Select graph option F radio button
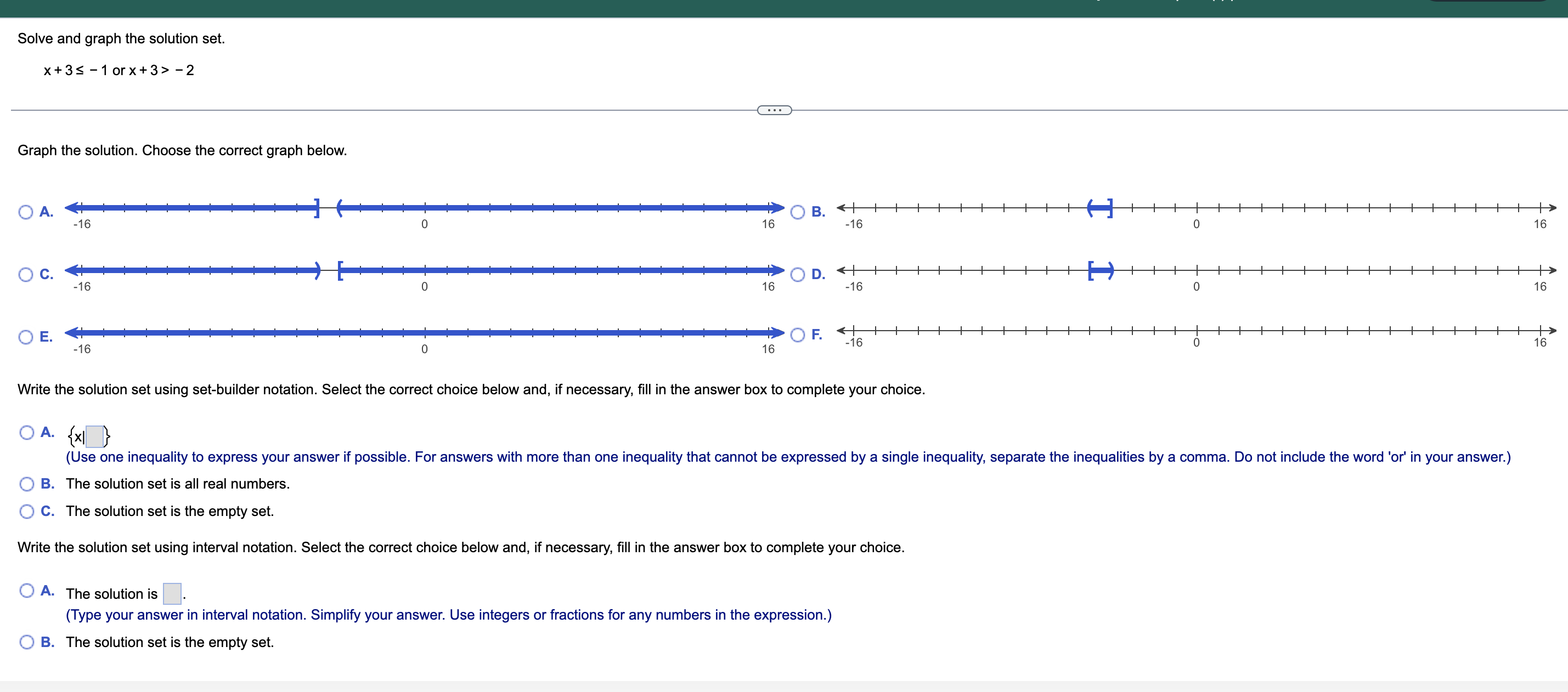The width and height of the screenshot is (1568, 692). tap(797, 336)
